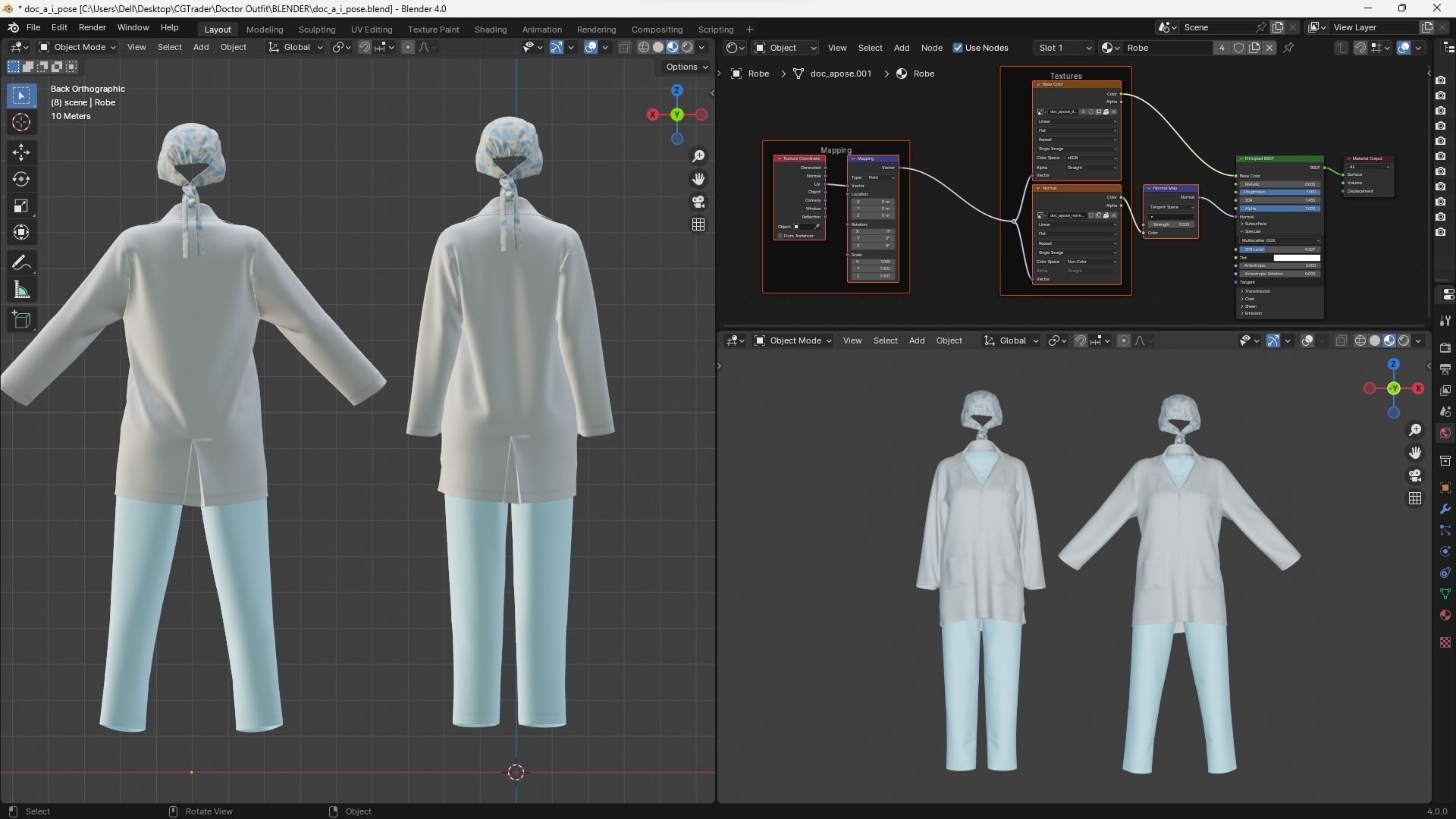
Task: Click camera view icon in bottom viewport
Action: tap(1415, 475)
